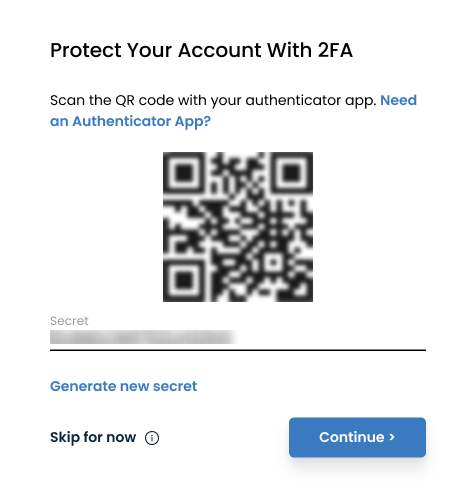Click the QR code's bottom-left finder square

click(x=183, y=281)
